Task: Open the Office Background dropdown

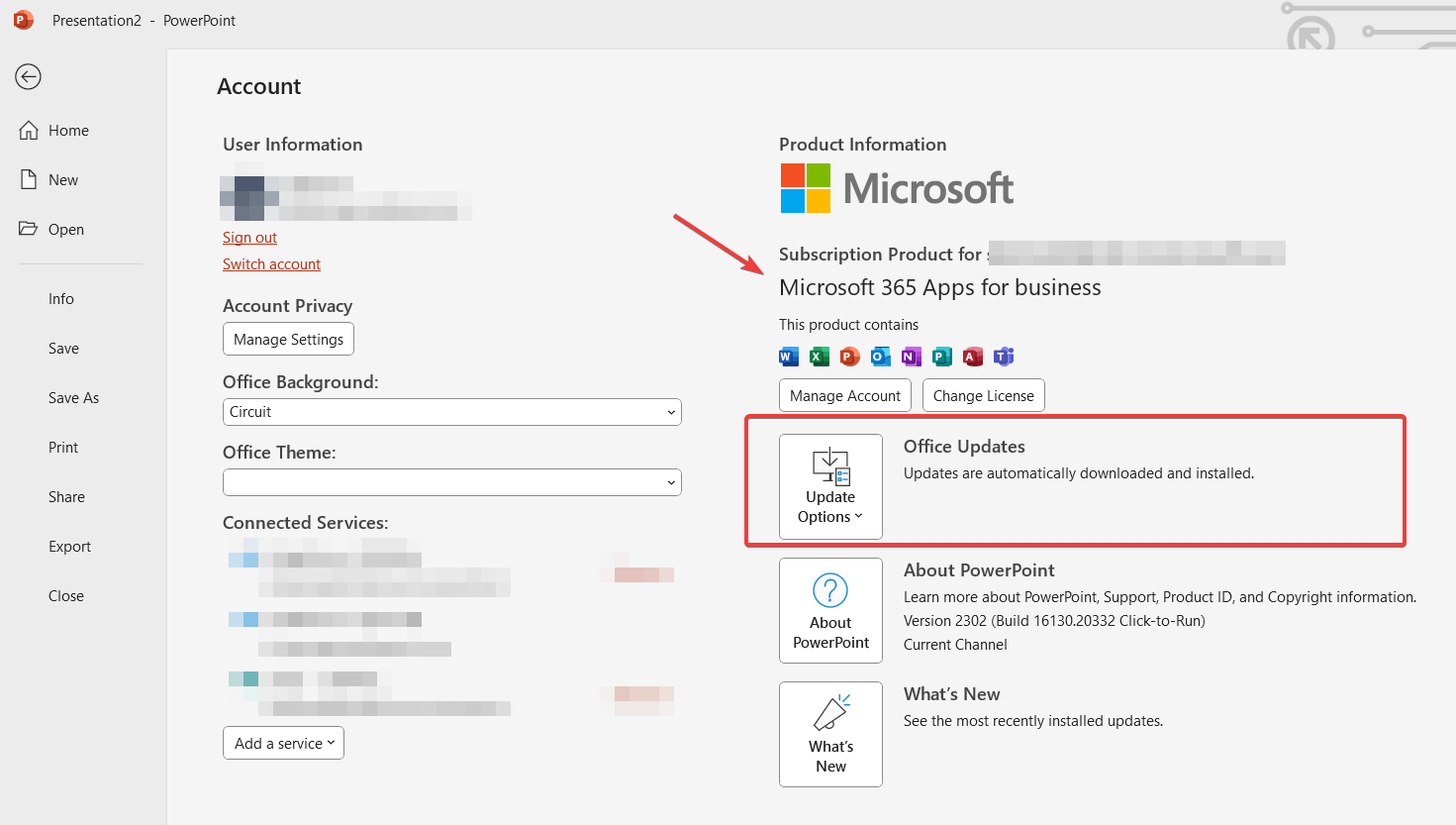Action: click(451, 412)
